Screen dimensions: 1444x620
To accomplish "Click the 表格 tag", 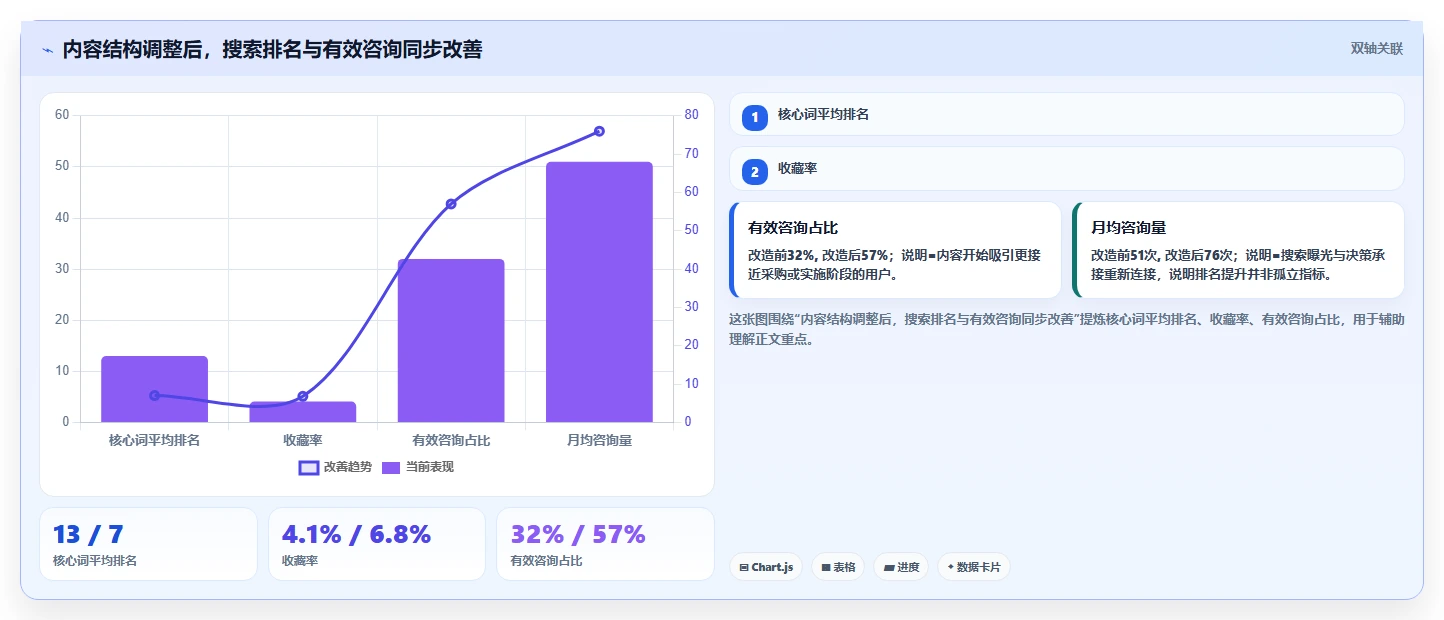I will coord(838,567).
